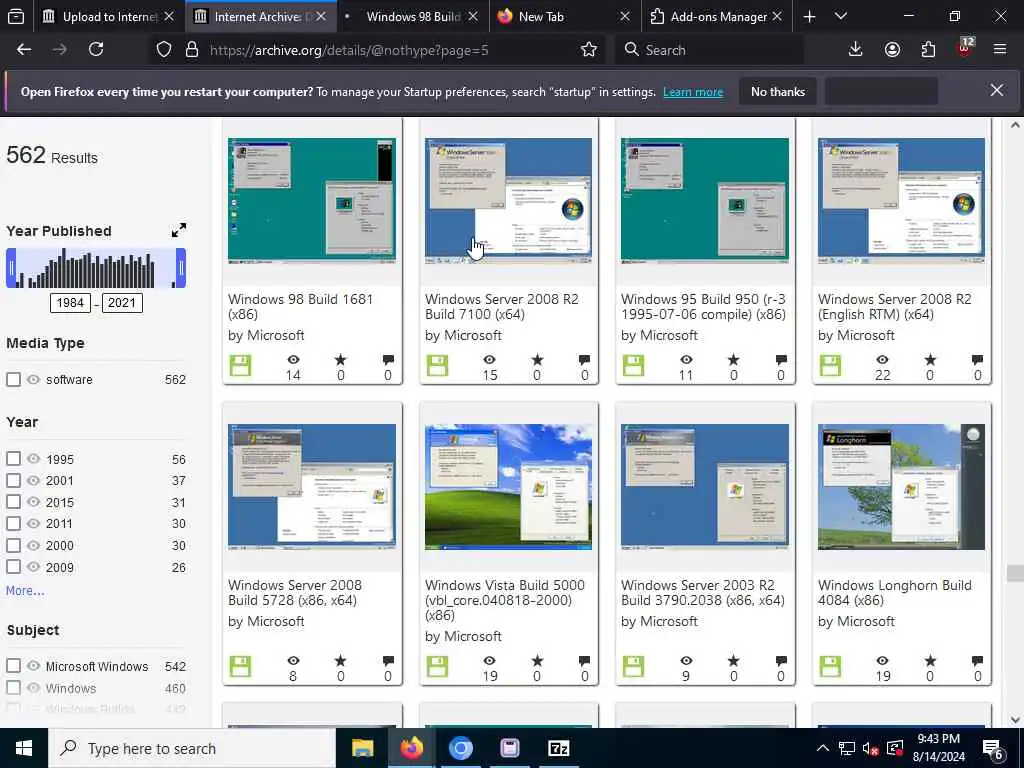1024x768 pixels.
Task: Expand the Year Published histogram
Action: click(x=178, y=230)
